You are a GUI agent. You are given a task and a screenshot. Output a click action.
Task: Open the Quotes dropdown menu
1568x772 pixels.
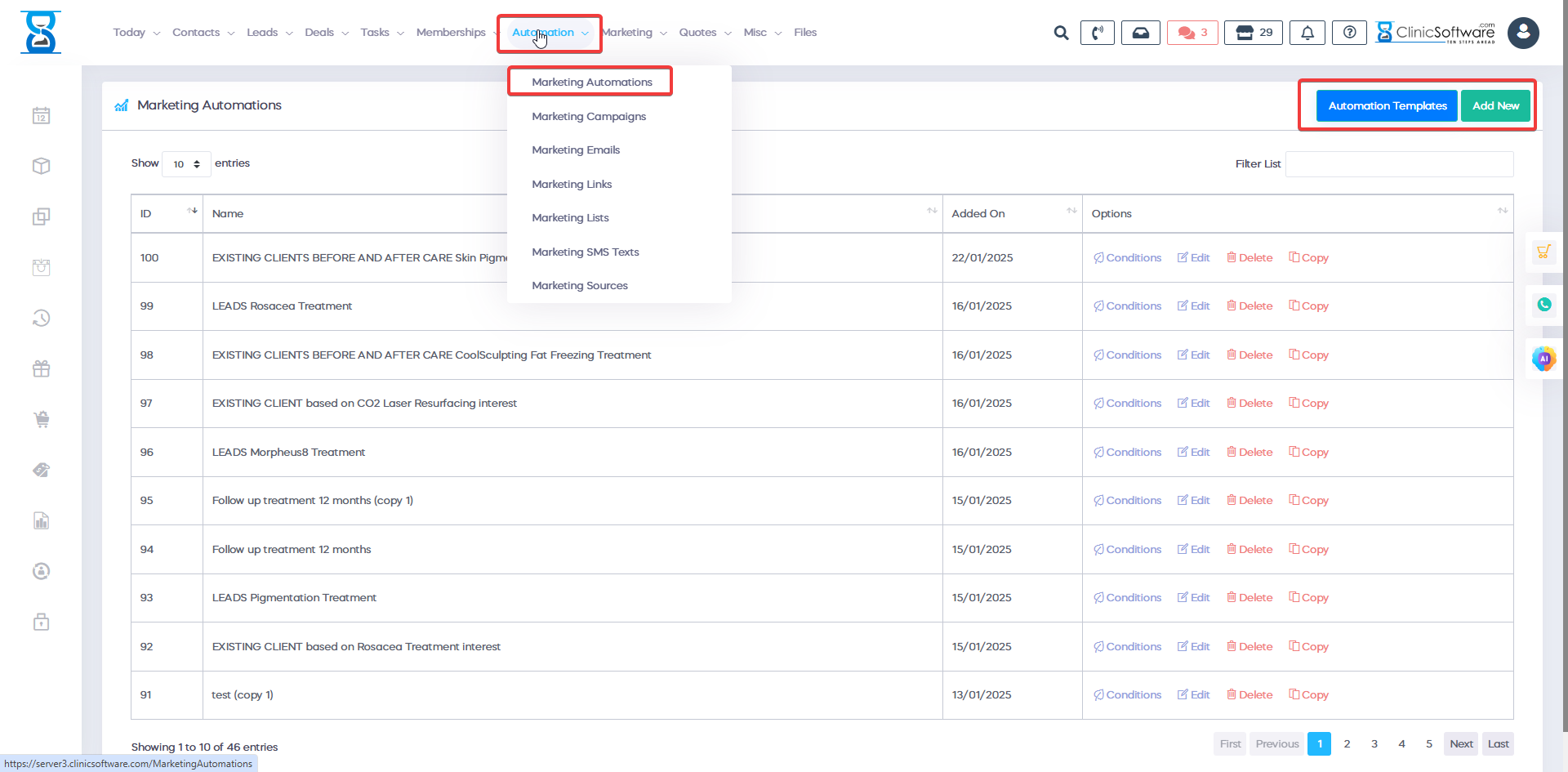705,33
